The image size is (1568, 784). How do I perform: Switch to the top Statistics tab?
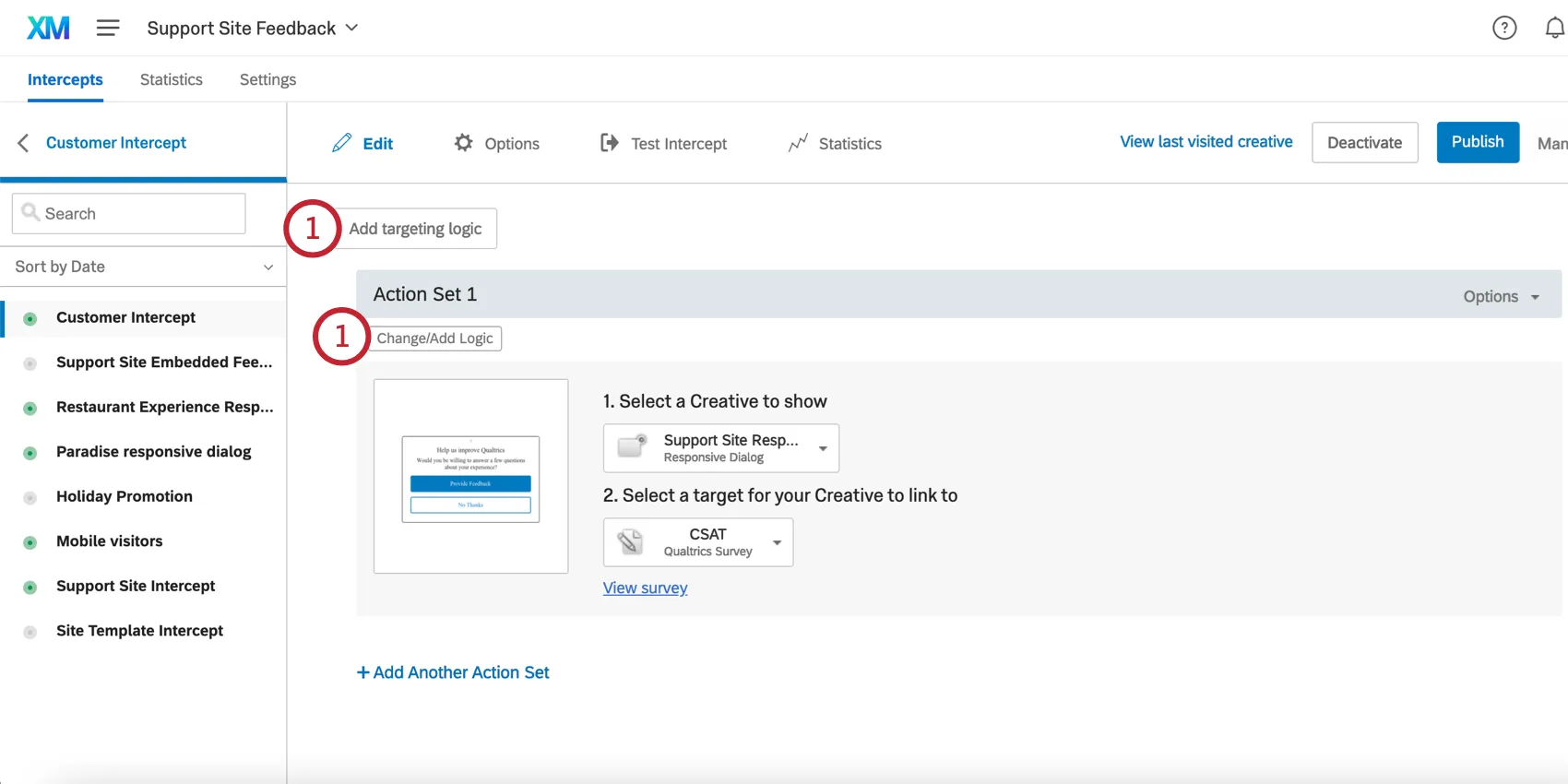point(171,79)
